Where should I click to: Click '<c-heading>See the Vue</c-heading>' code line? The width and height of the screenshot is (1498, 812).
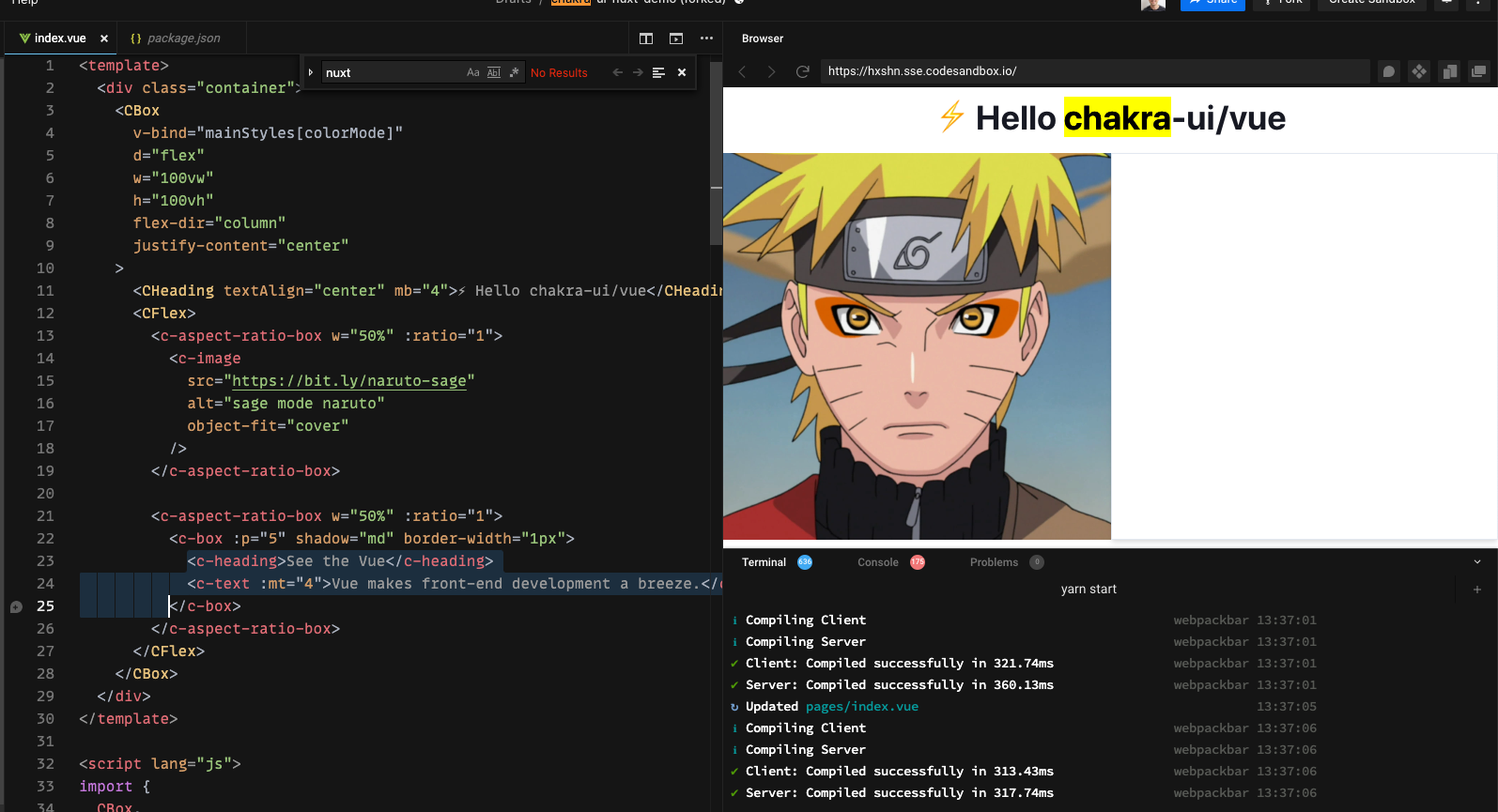tap(340, 561)
